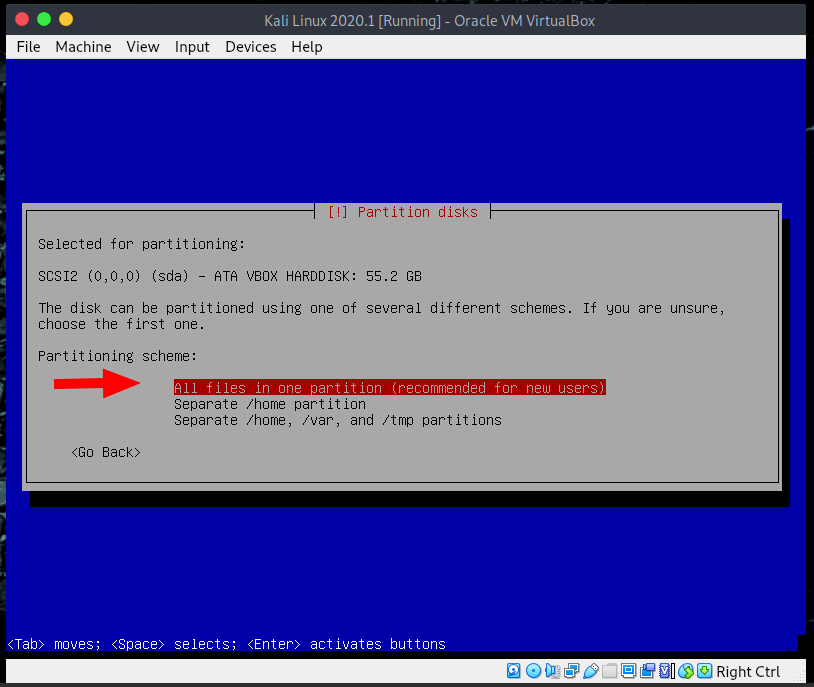Screen dimensions: 814x687
Task: Click the Tab moves help line
Action: (x=226, y=644)
